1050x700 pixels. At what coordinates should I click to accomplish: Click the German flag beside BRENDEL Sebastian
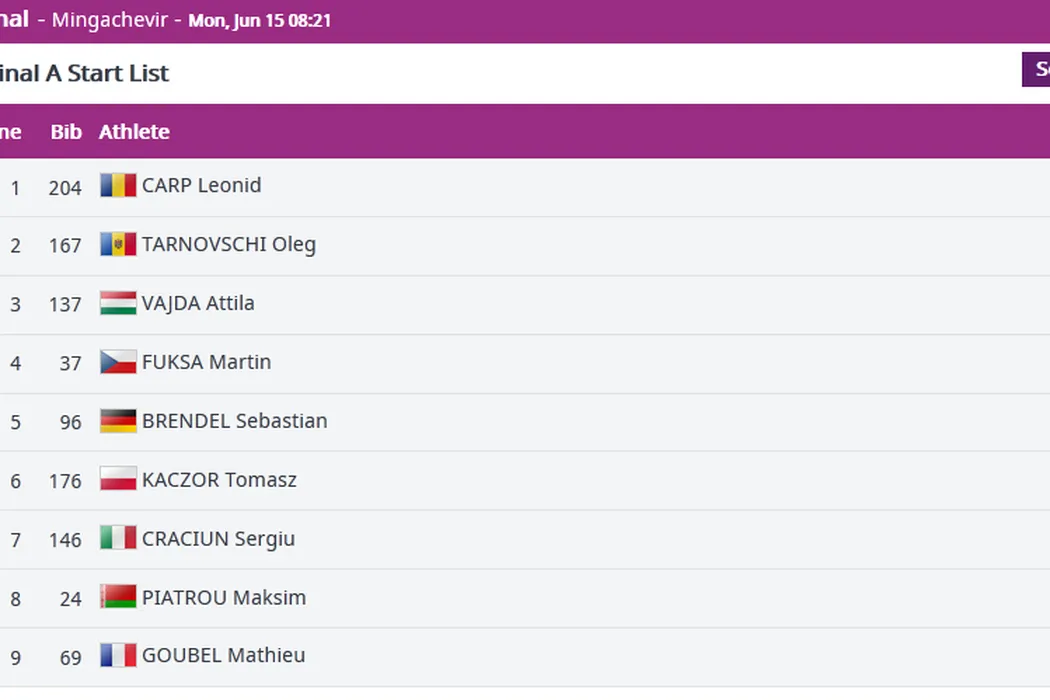click(x=118, y=421)
